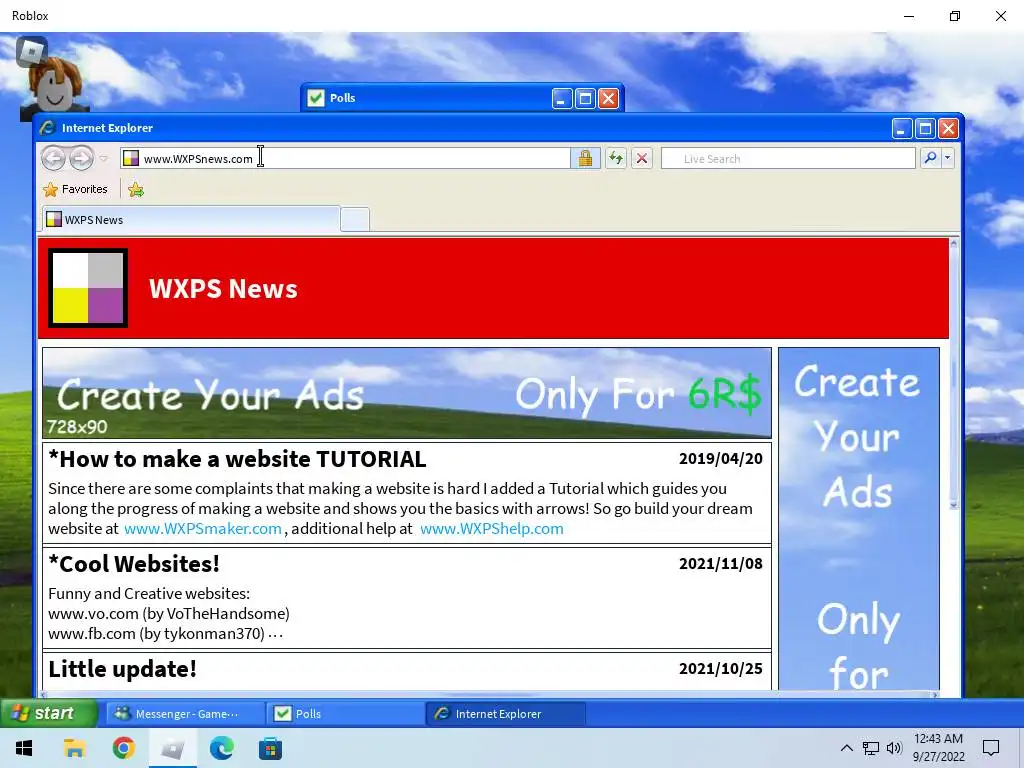Click the page scrollbar up arrow
Image resolution: width=1024 pixels, height=768 pixels.
(x=953, y=244)
